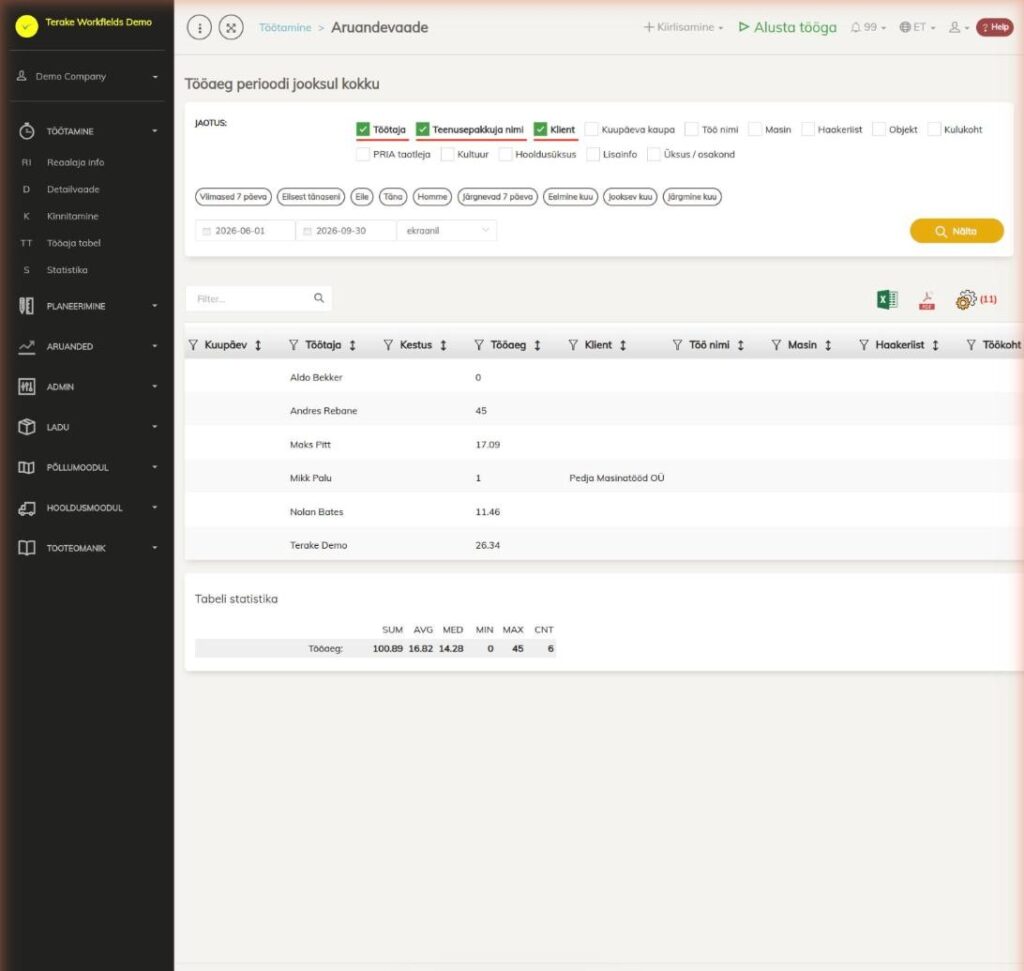
Task: Export table as PDF
Action: tap(927, 300)
